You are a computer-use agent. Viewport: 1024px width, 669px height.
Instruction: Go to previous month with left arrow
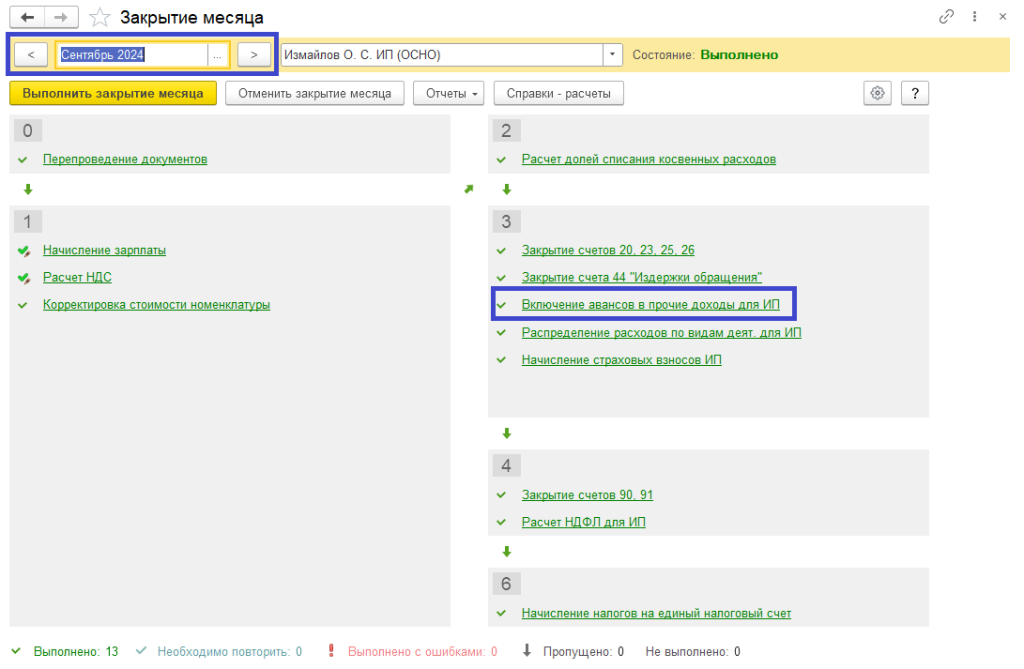point(32,55)
